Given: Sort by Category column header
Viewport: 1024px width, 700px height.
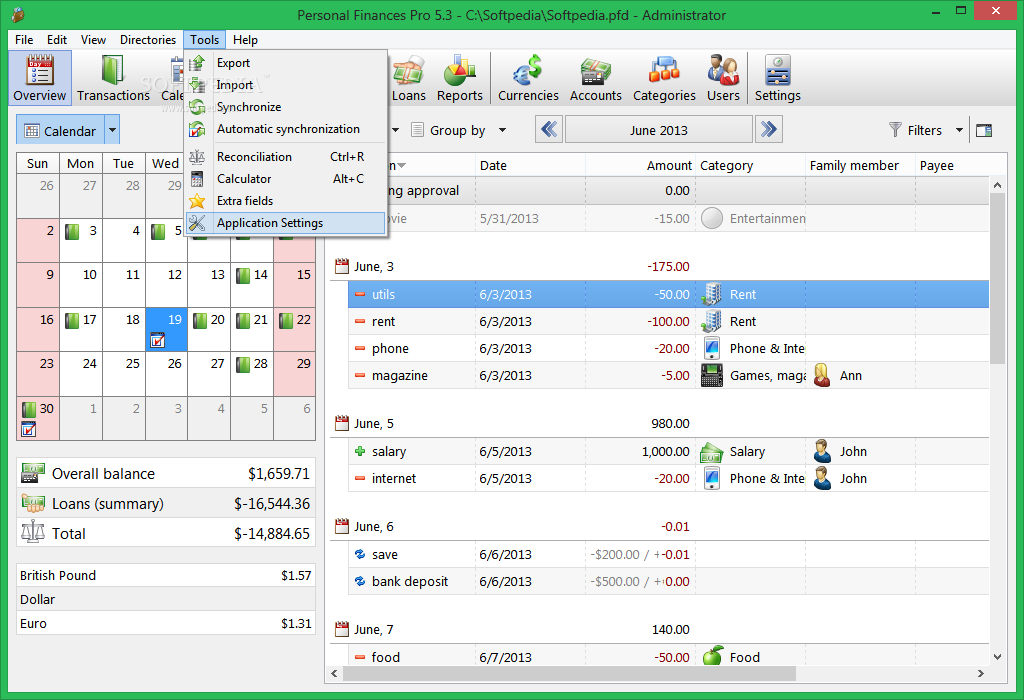Looking at the screenshot, I should [x=750, y=165].
